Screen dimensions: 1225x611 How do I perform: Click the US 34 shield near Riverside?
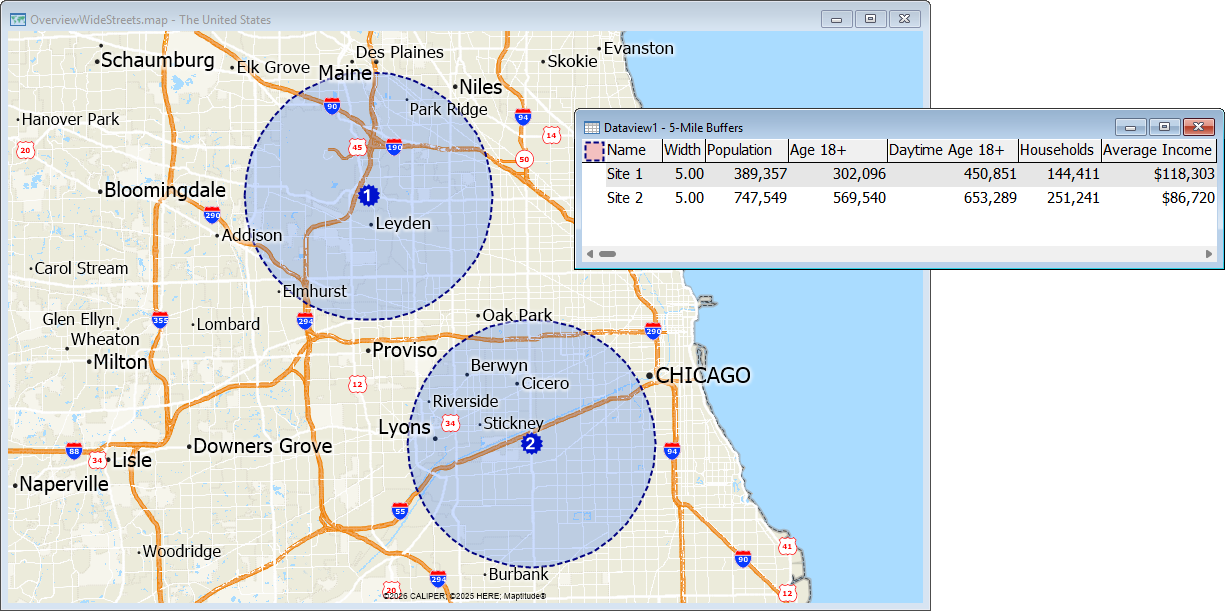click(x=451, y=423)
